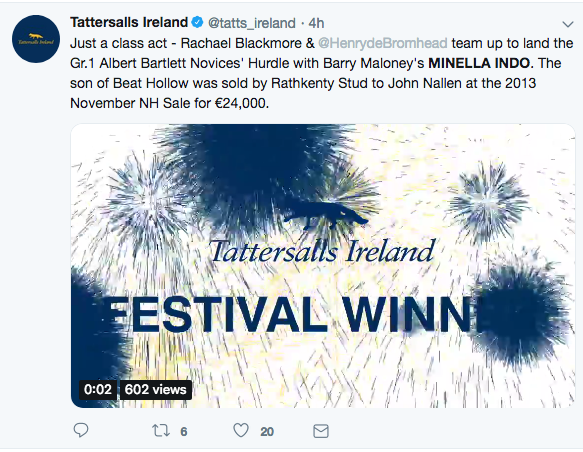This screenshot has width=583, height=452.
Task: Click the blue verified badge
Action: (197, 23)
